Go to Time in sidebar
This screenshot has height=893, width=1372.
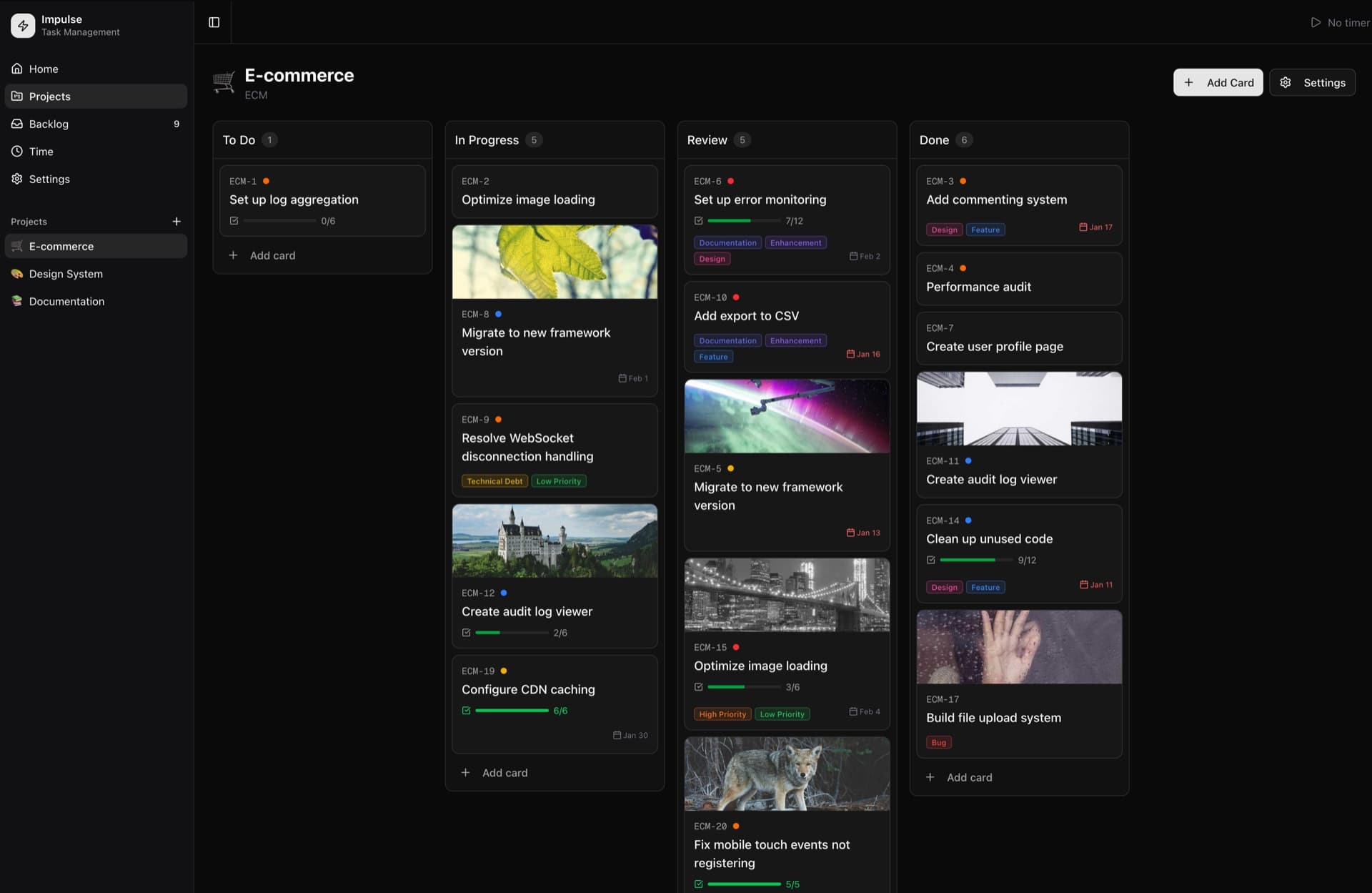tap(41, 152)
